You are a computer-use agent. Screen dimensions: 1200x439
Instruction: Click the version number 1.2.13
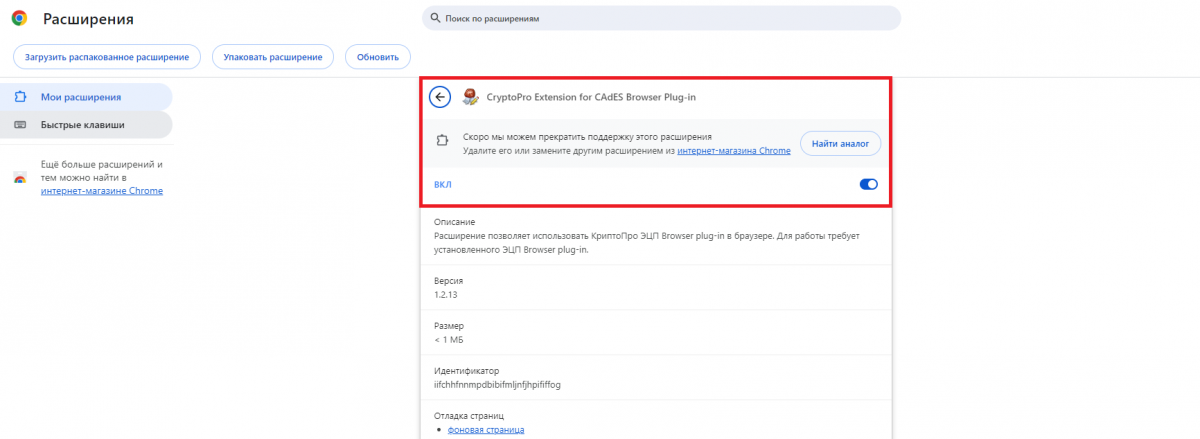click(445, 295)
